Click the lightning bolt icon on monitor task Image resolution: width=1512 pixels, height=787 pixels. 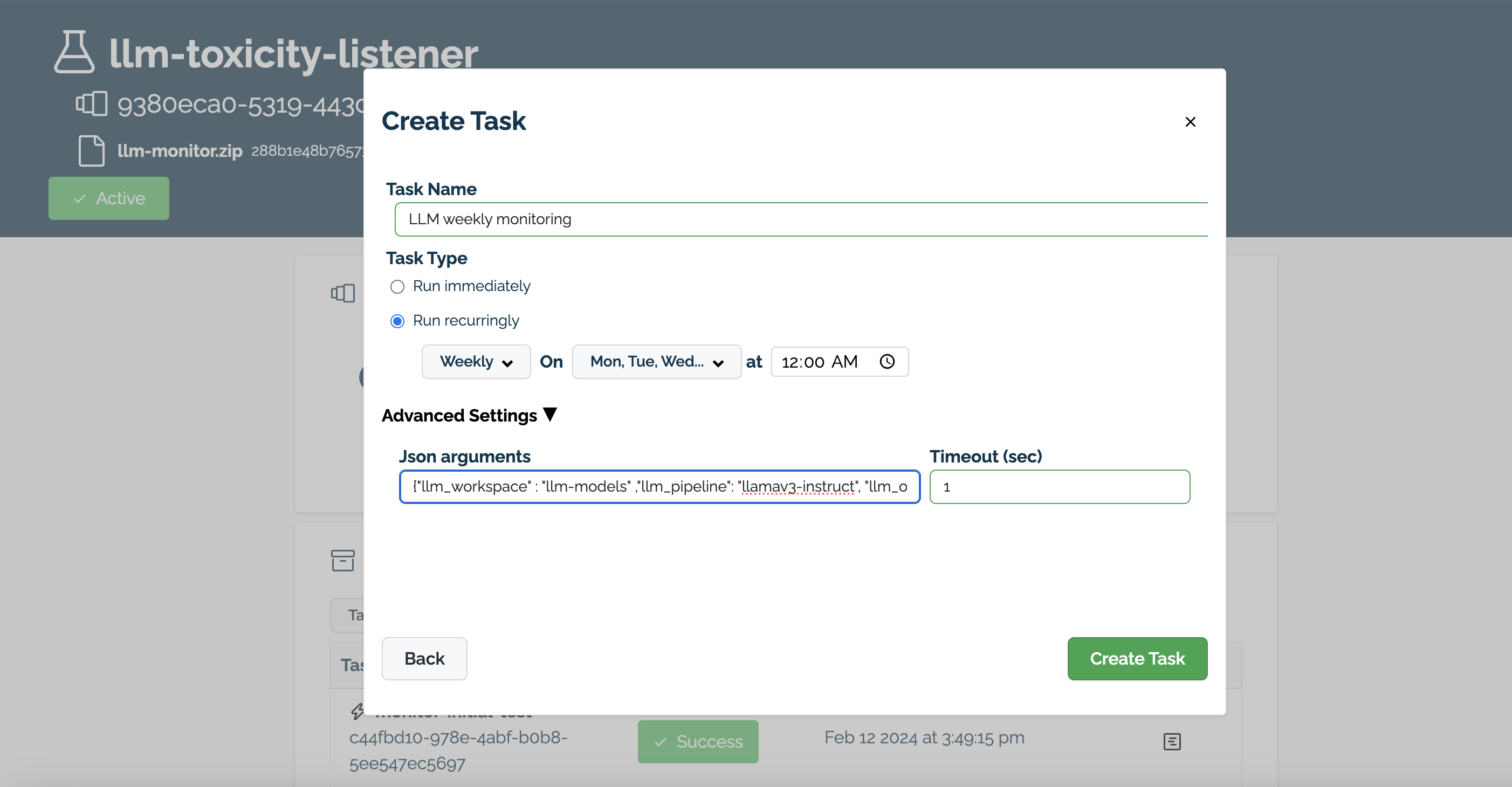(x=357, y=712)
